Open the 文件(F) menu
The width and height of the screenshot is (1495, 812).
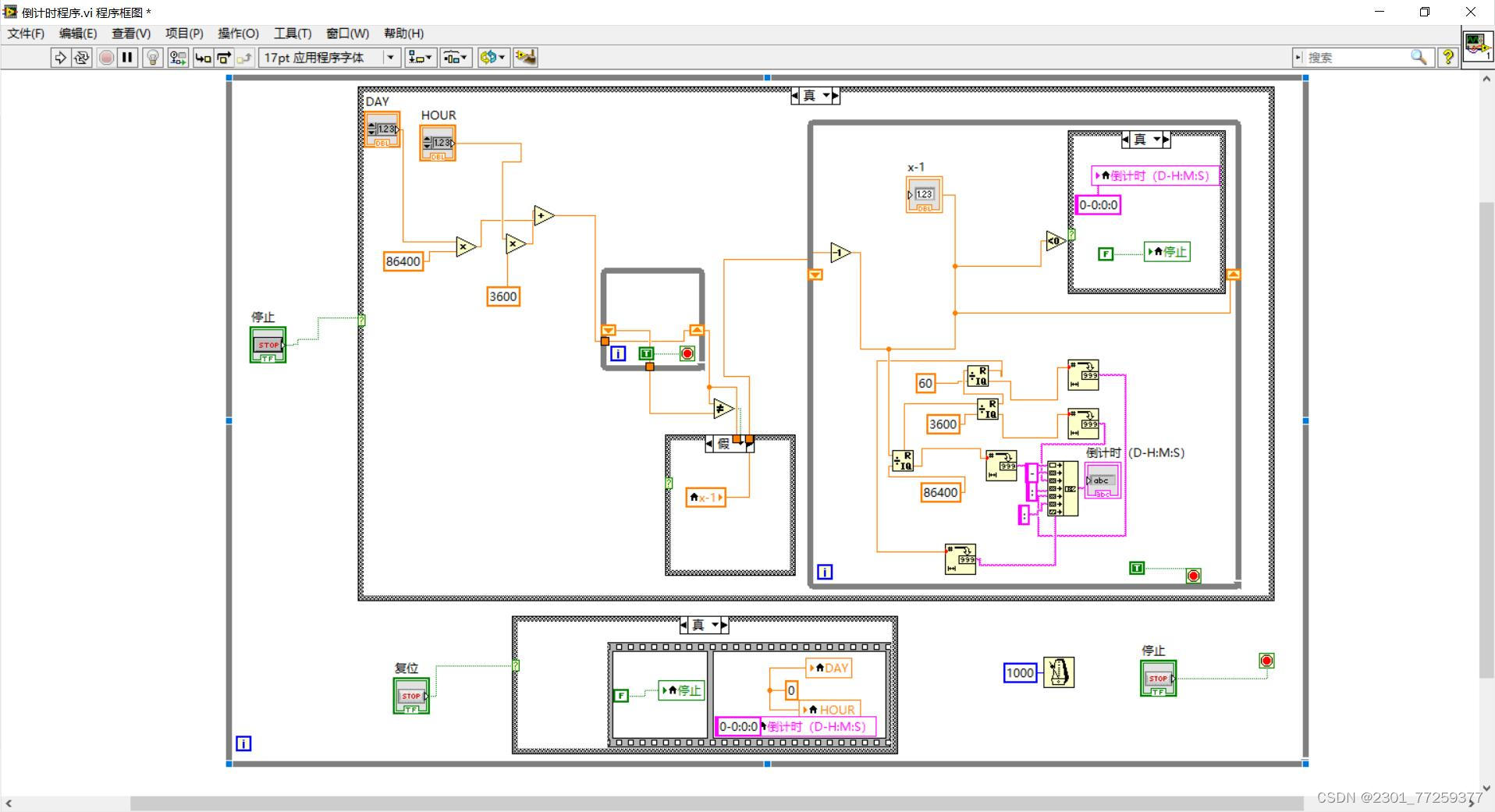click(26, 34)
